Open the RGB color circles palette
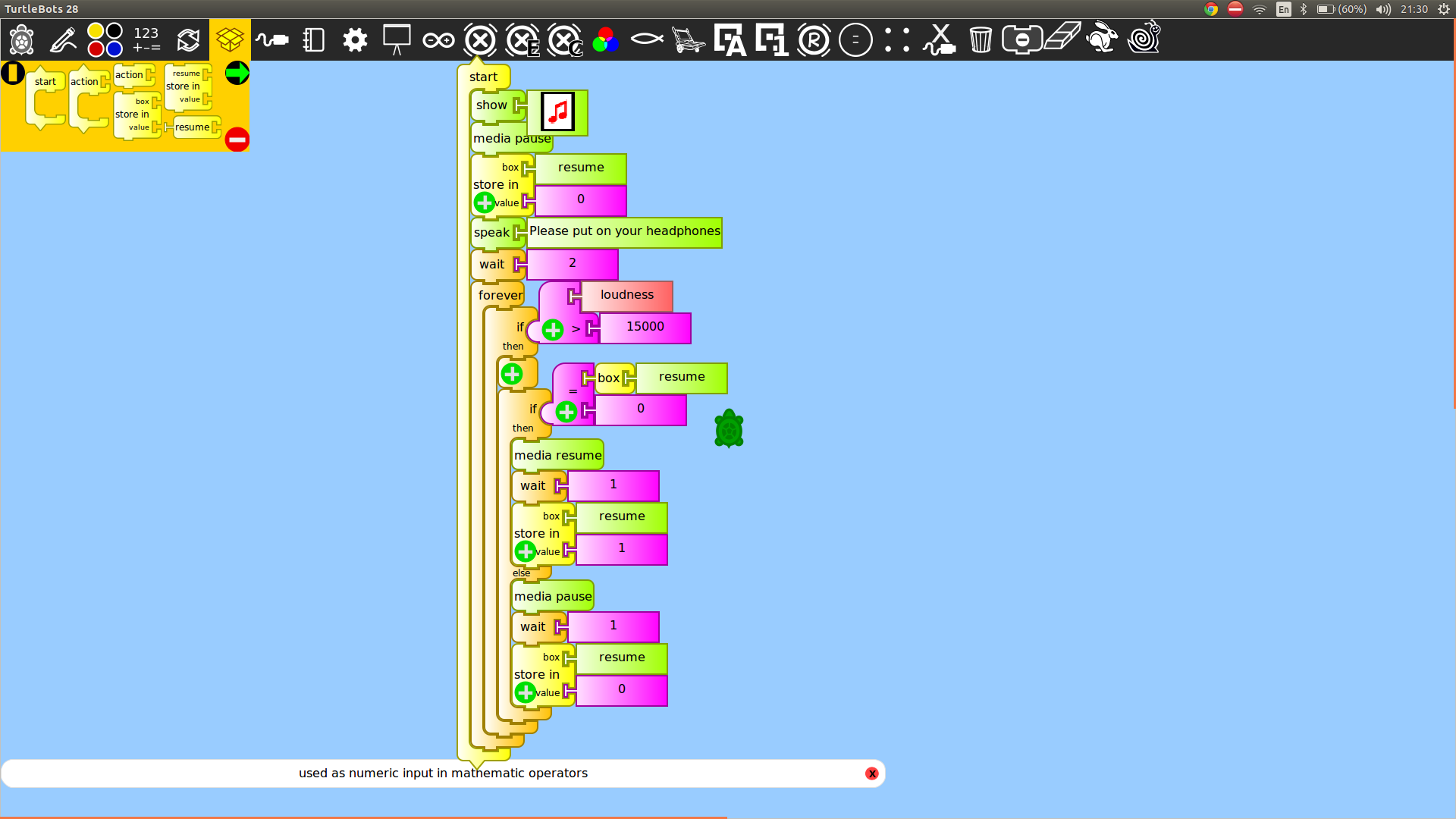The image size is (1456, 819). click(x=605, y=39)
